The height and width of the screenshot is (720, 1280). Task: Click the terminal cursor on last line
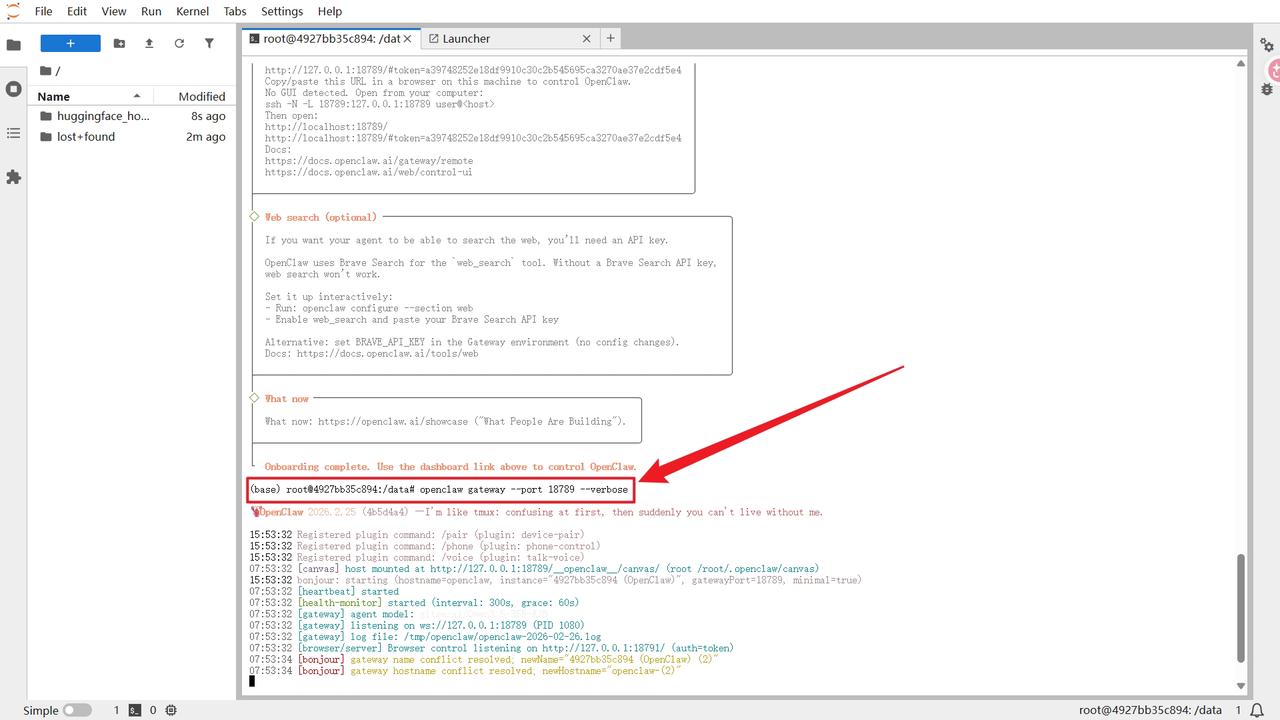click(x=252, y=681)
